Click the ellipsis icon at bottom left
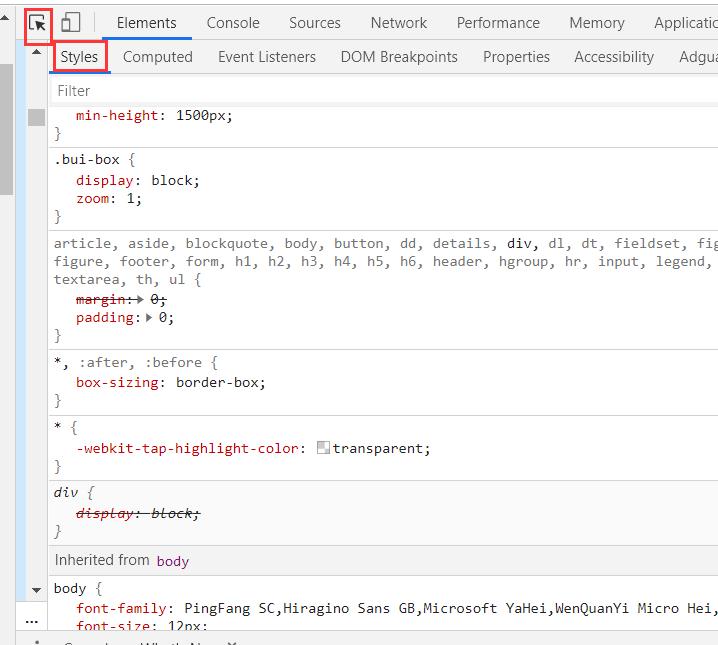This screenshot has height=645, width=718. tap(32, 620)
